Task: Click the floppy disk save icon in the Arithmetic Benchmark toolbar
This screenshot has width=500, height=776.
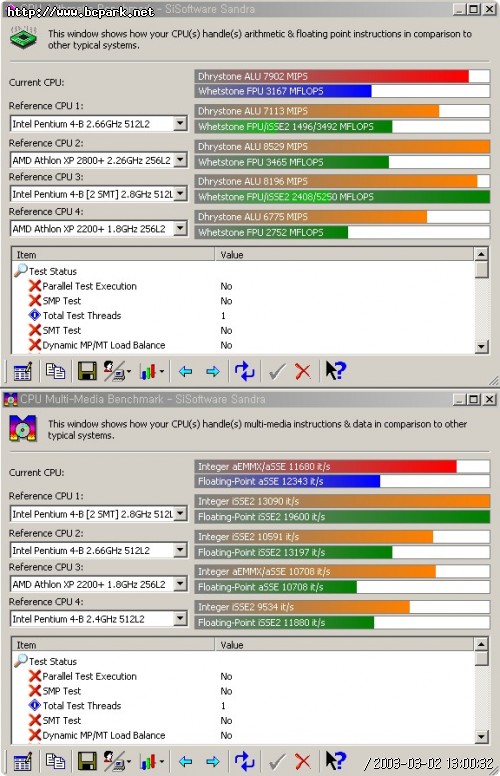Action: tap(87, 371)
